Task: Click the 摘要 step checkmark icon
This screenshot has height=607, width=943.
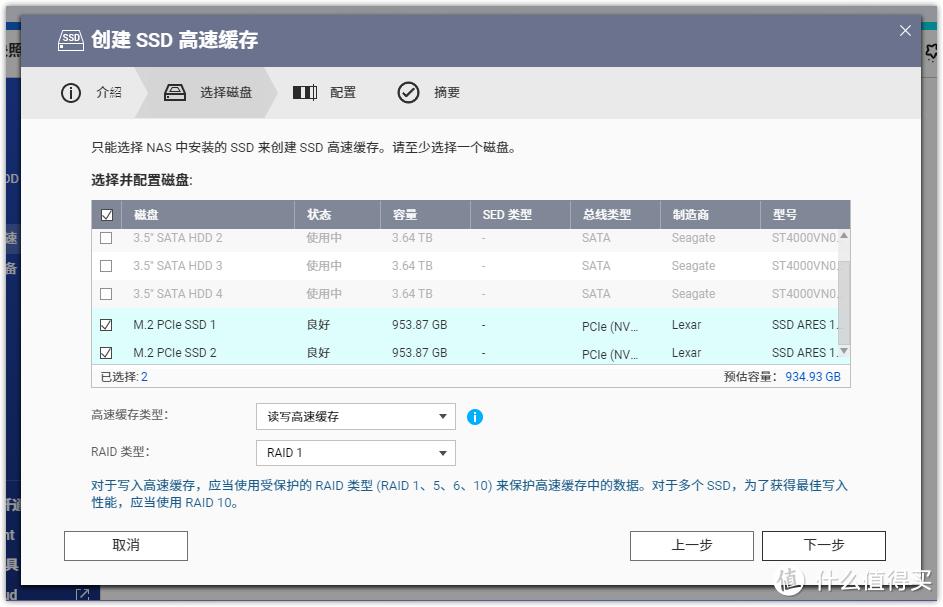Action: [409, 92]
